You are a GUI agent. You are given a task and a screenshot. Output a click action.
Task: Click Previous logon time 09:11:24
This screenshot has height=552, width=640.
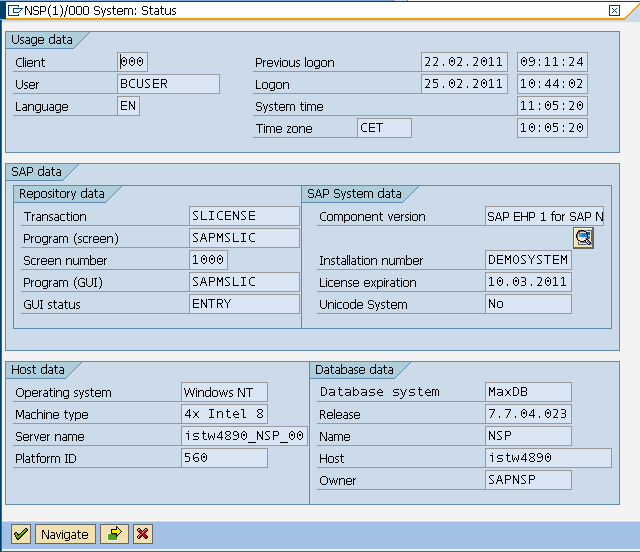tap(552, 62)
